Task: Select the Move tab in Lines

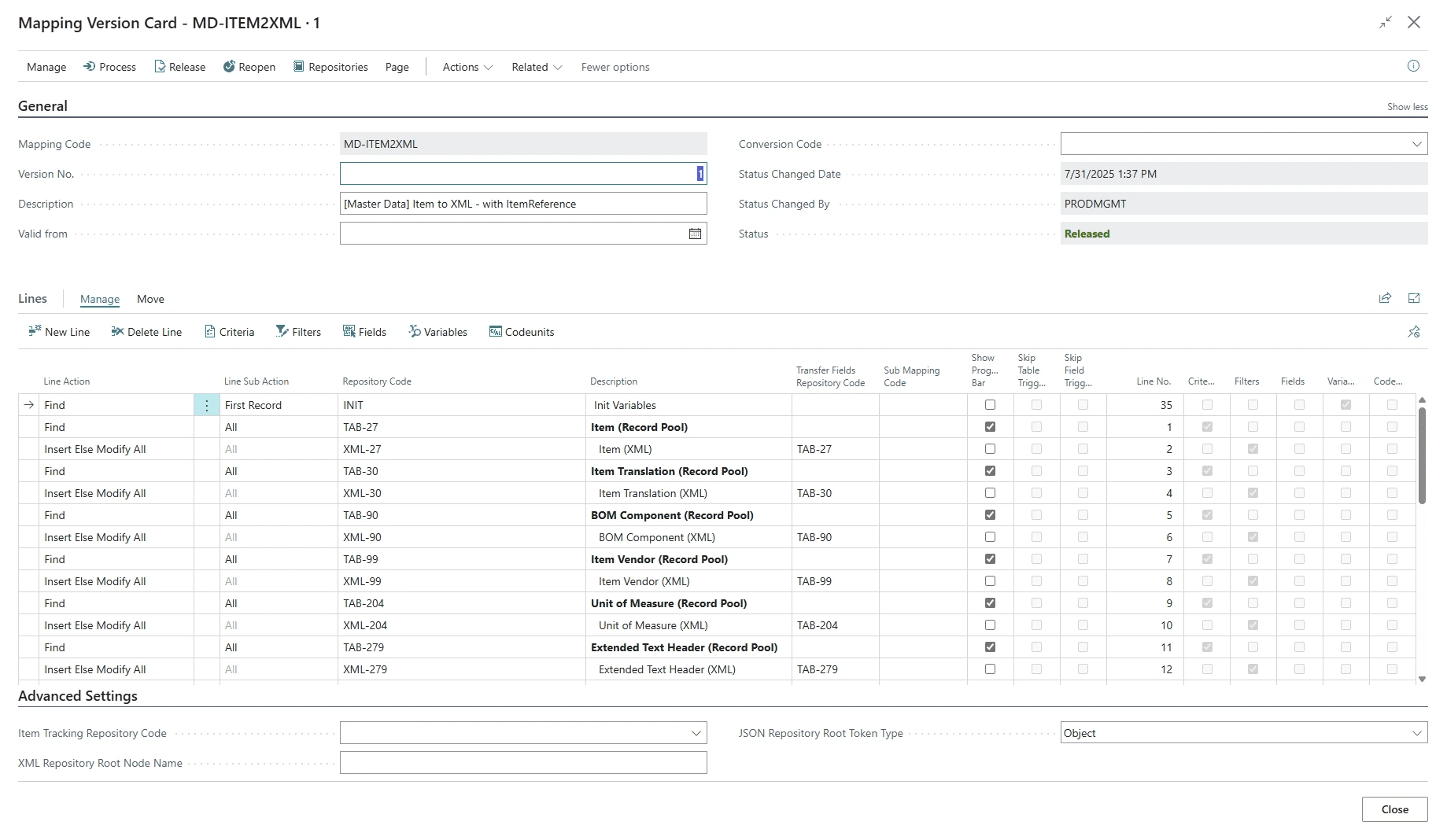Action: point(150,299)
